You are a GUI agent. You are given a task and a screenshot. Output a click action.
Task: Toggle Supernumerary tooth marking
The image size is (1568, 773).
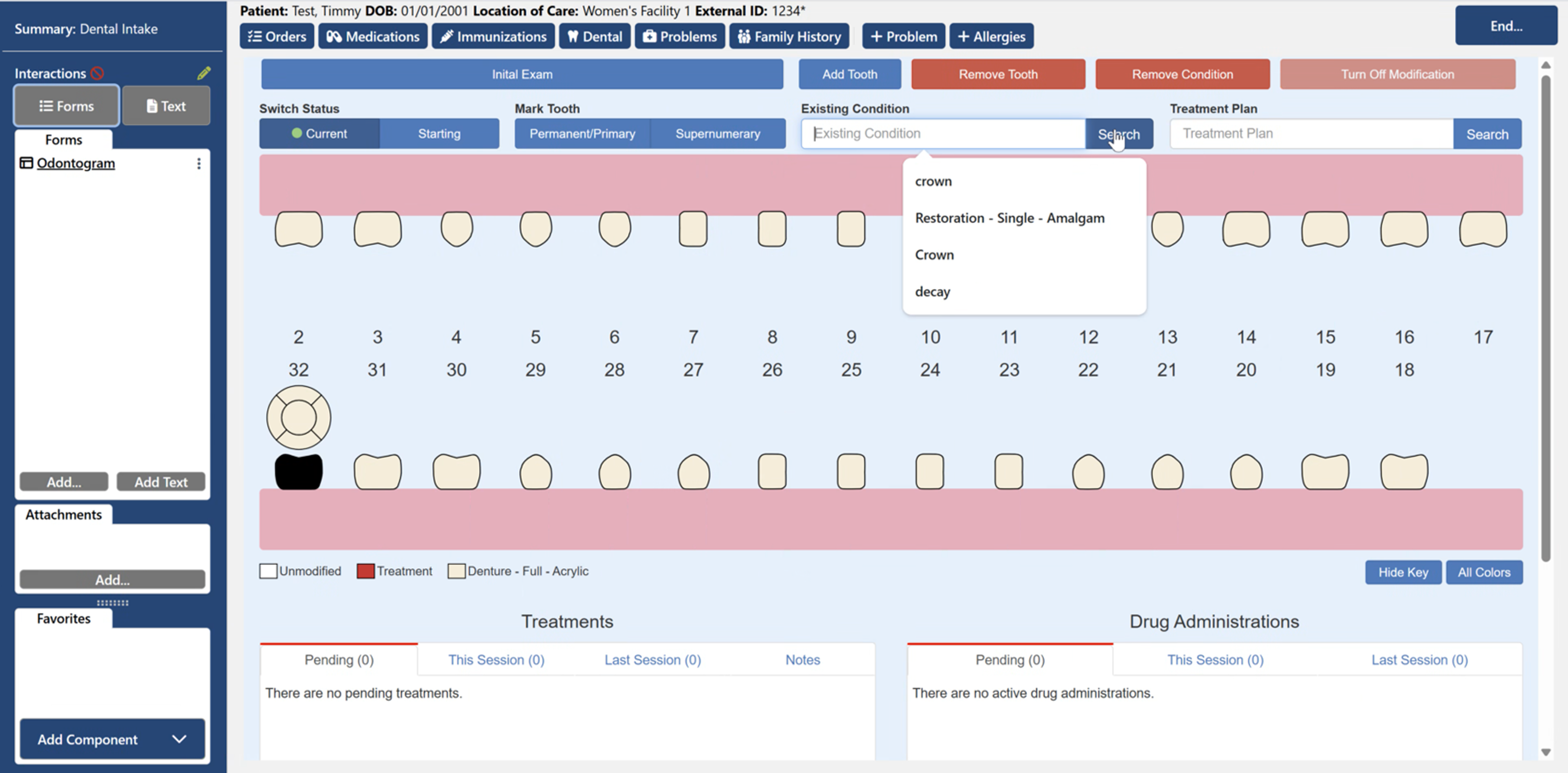[x=718, y=133]
